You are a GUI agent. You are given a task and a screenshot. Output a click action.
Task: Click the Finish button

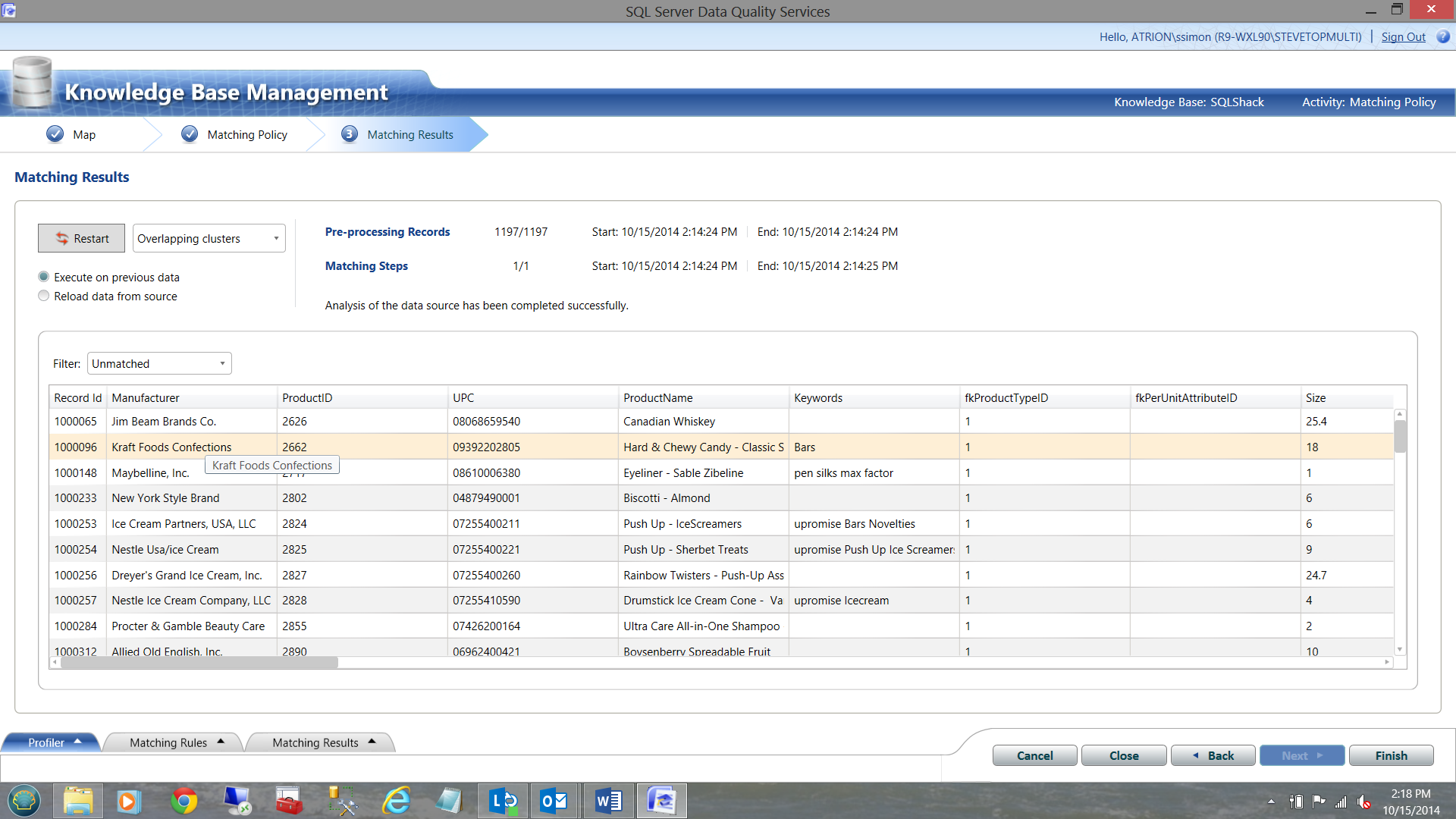pyautogui.click(x=1391, y=755)
